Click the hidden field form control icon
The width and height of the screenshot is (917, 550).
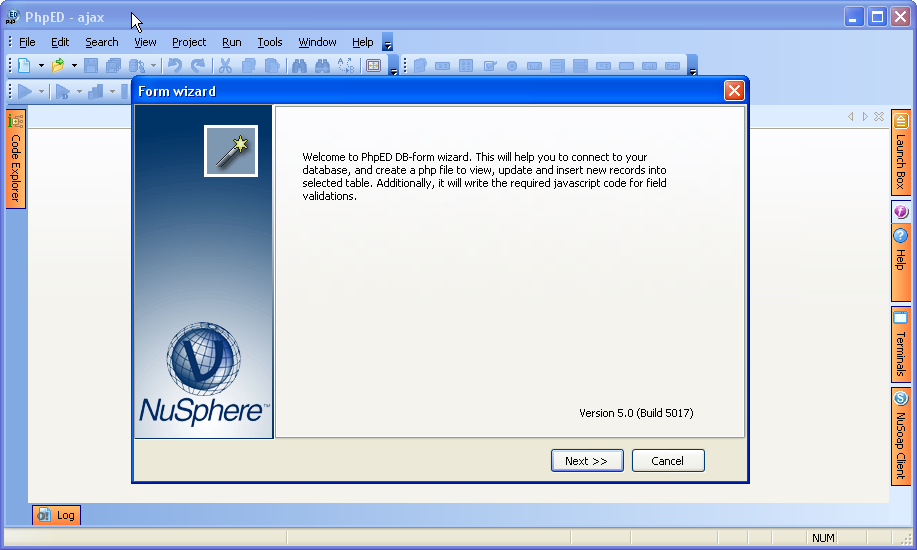click(535, 66)
